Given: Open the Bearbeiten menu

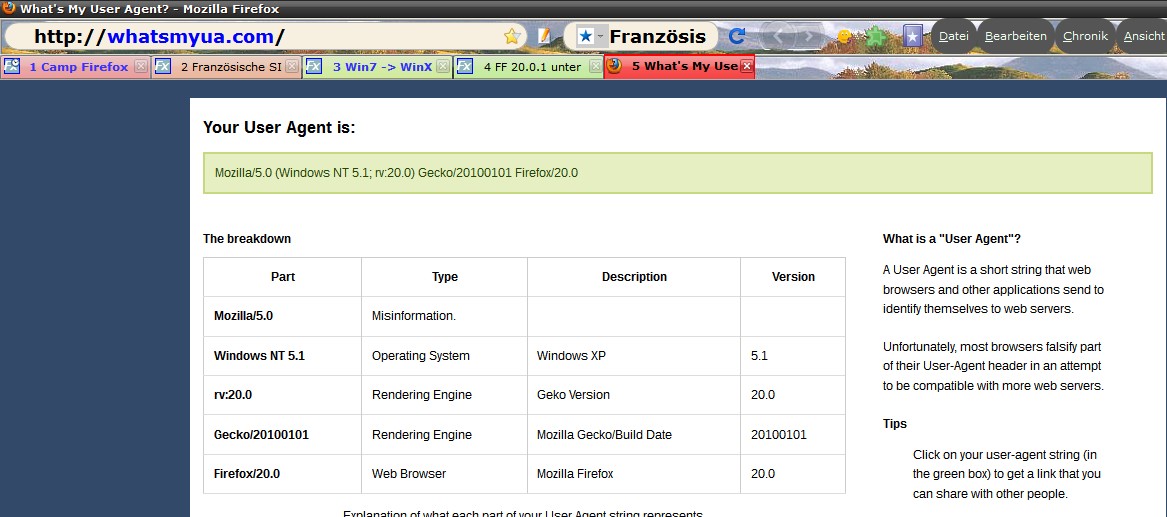Looking at the screenshot, I should click(x=1015, y=36).
